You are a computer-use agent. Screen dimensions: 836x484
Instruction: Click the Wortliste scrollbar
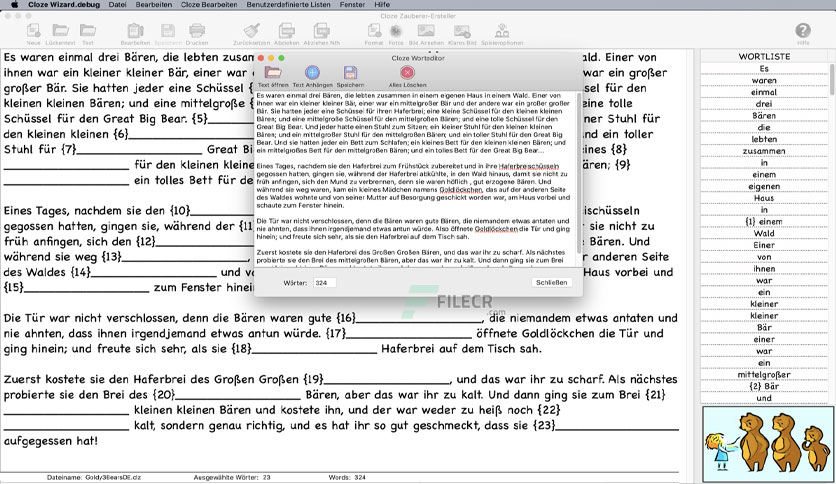pyautogui.click(x=831, y=79)
